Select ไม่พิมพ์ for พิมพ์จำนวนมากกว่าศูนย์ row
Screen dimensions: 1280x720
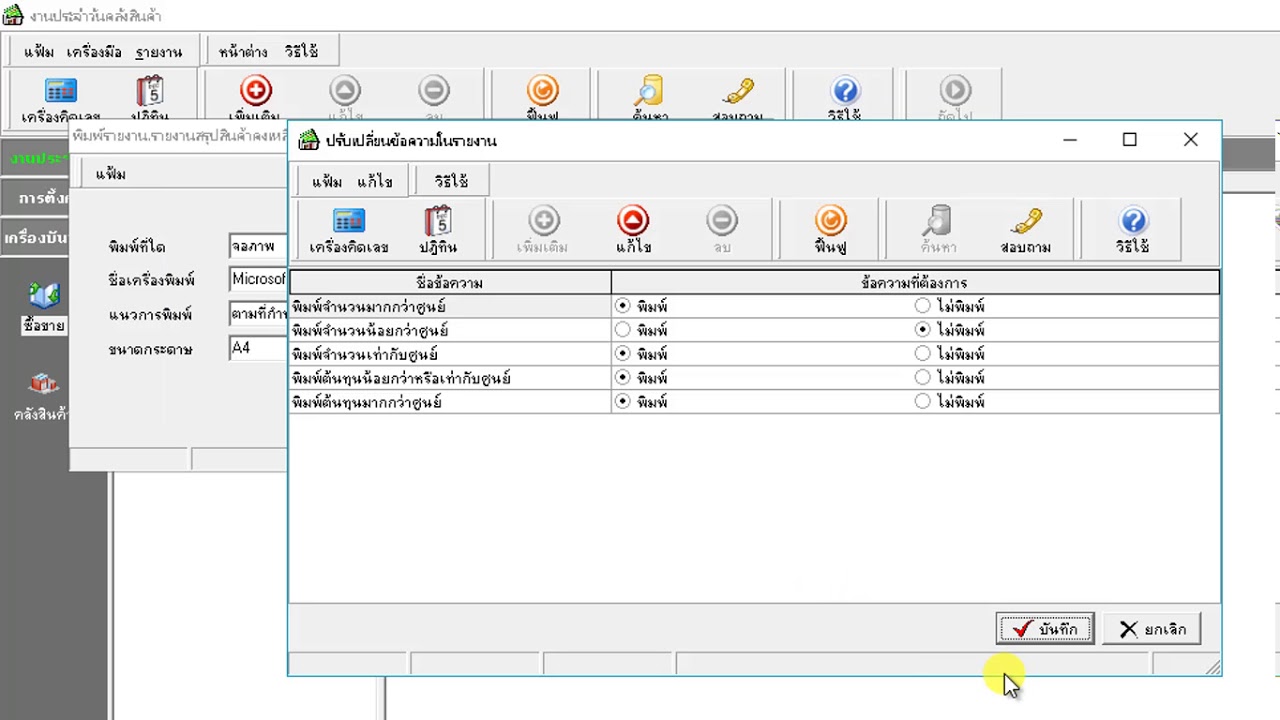pos(923,306)
